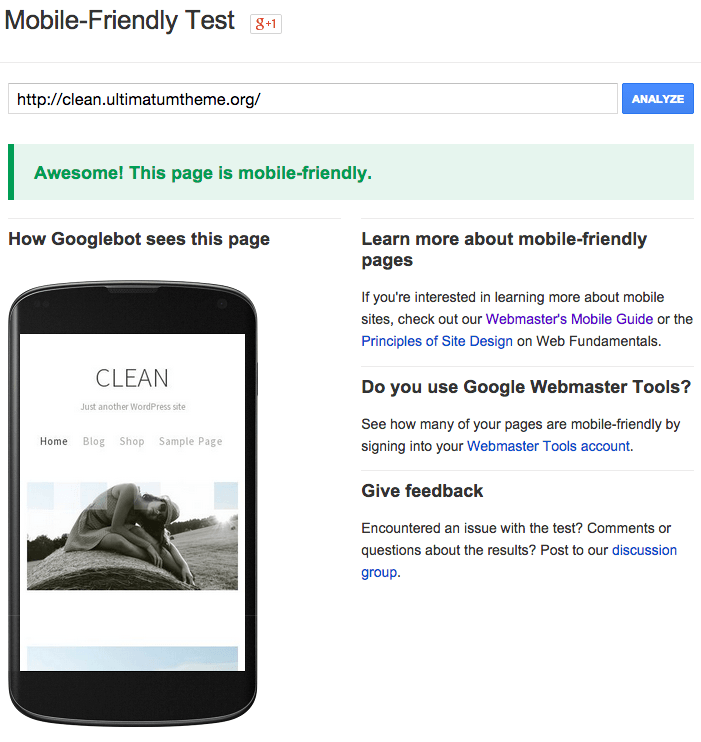The height and width of the screenshot is (742, 701).
Task: Click the partial blue image at preview bottom
Action: (x=133, y=658)
